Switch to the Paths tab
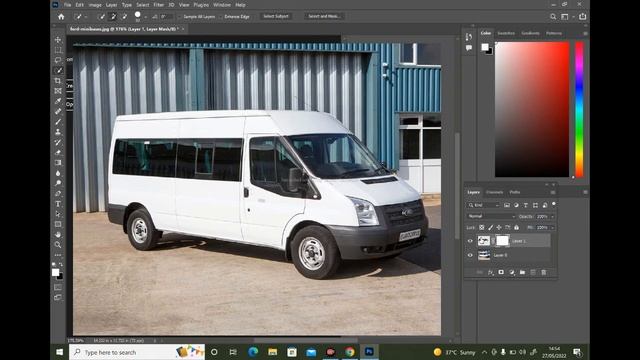The height and width of the screenshot is (360, 640). click(515, 192)
